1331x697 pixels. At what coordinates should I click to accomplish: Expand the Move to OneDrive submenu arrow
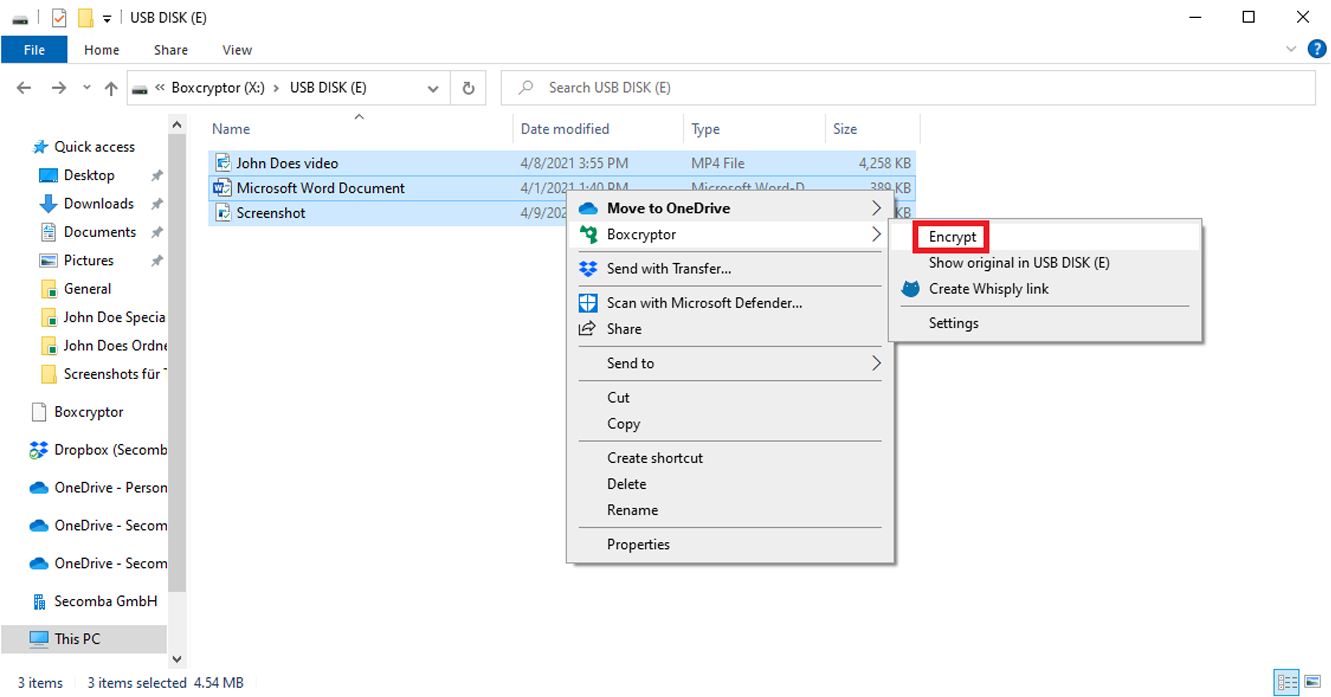point(876,208)
